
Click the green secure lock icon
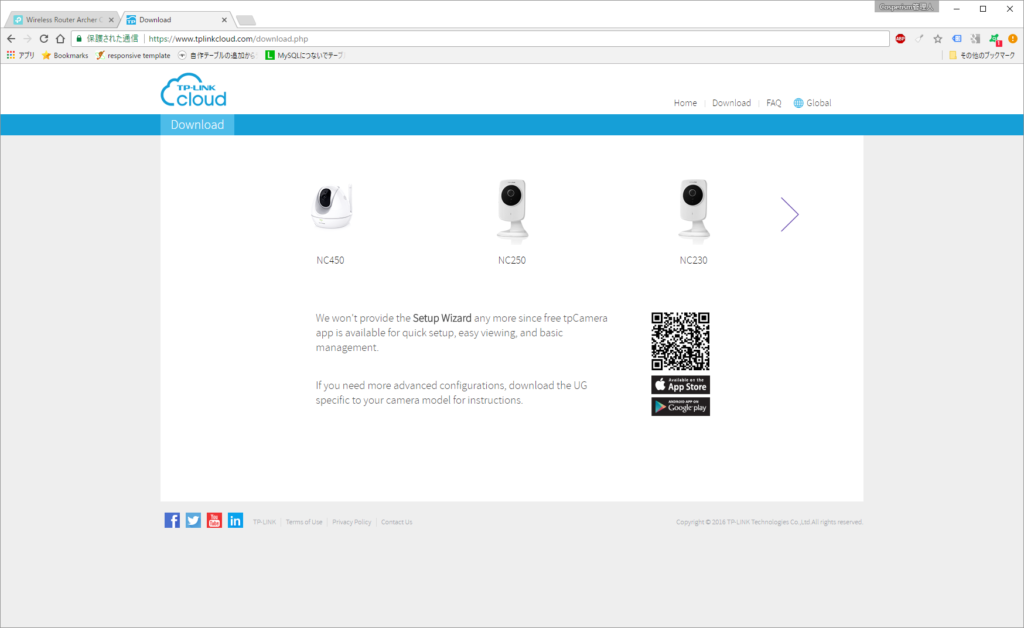click(x=79, y=39)
